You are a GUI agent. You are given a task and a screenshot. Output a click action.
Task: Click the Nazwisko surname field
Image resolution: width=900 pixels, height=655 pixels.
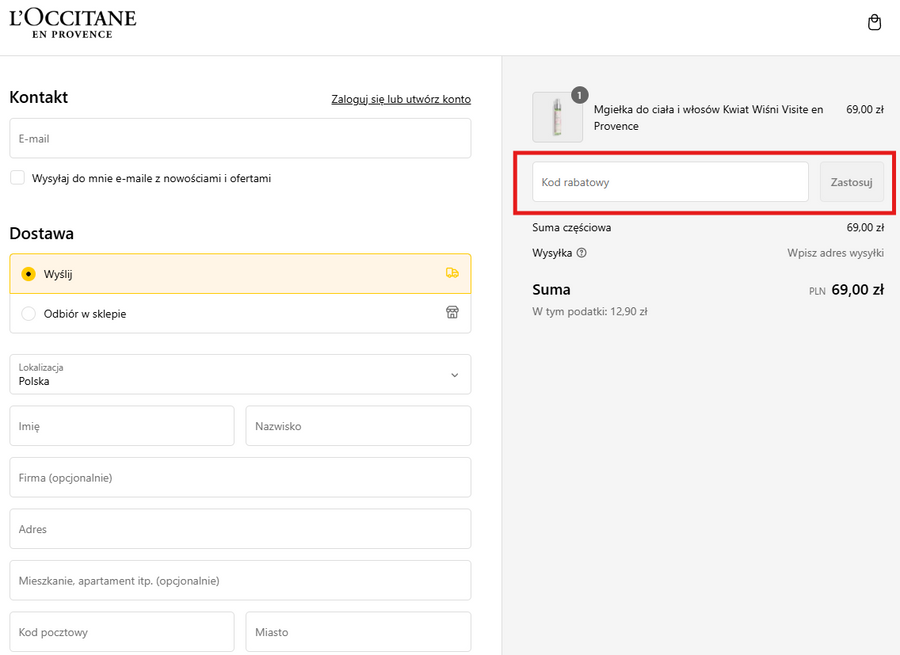[358, 426]
